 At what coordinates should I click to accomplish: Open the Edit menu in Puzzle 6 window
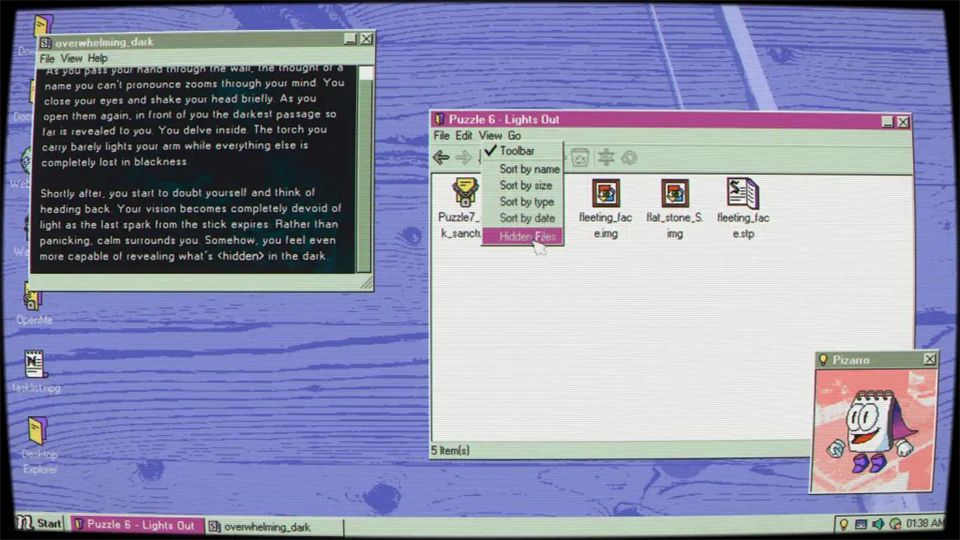[463, 135]
